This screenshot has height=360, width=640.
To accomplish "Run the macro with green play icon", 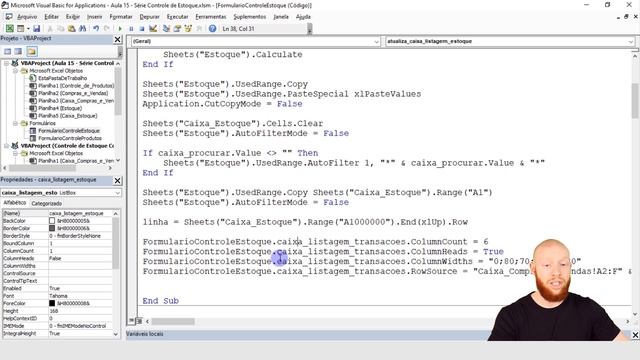I will 120,29.
